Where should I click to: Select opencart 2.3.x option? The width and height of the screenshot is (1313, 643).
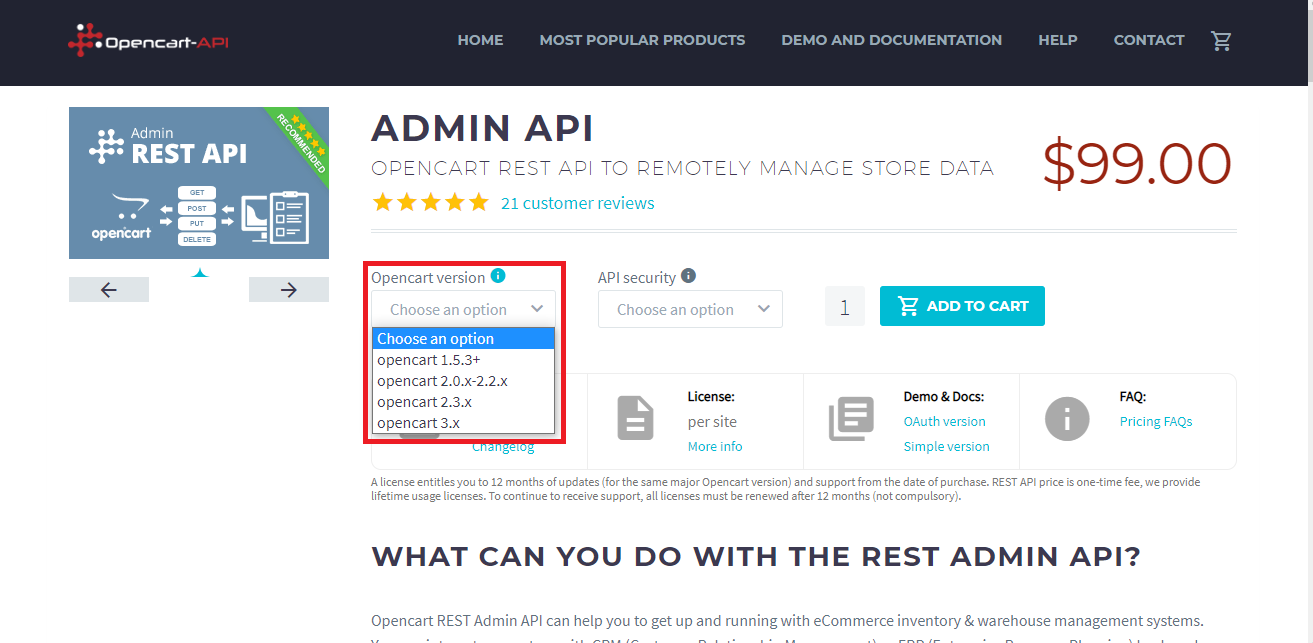[x=463, y=402]
